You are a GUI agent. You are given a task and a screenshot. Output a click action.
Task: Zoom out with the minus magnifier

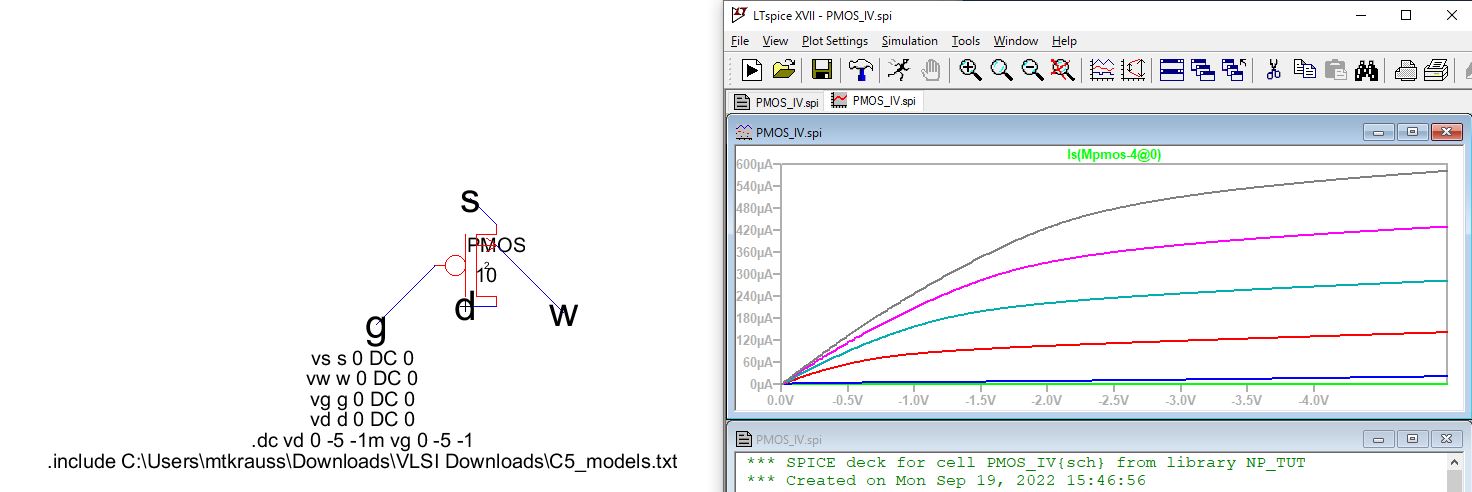tap(1032, 69)
